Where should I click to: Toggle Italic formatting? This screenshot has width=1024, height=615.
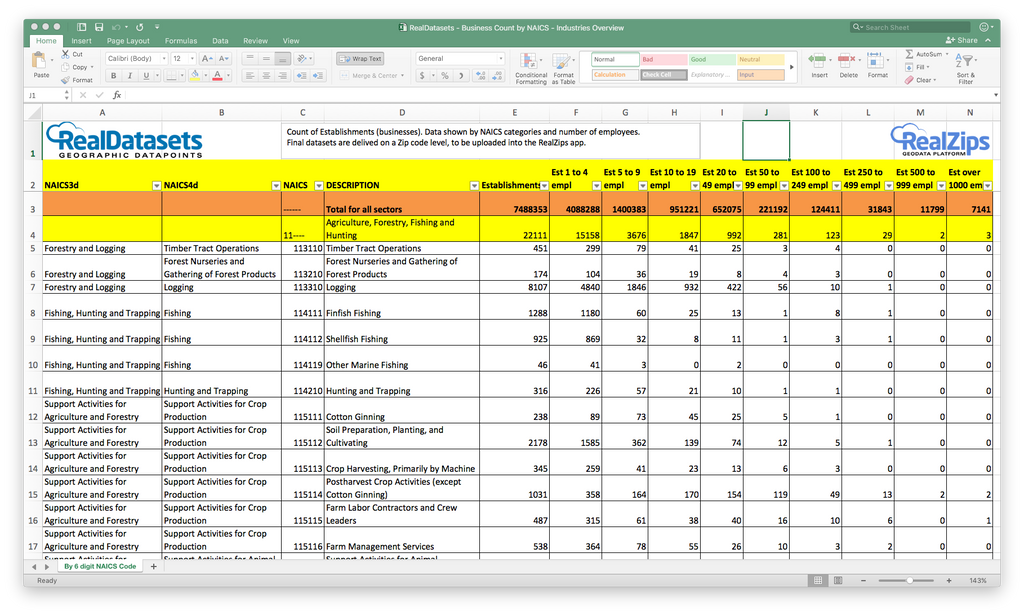coord(130,76)
